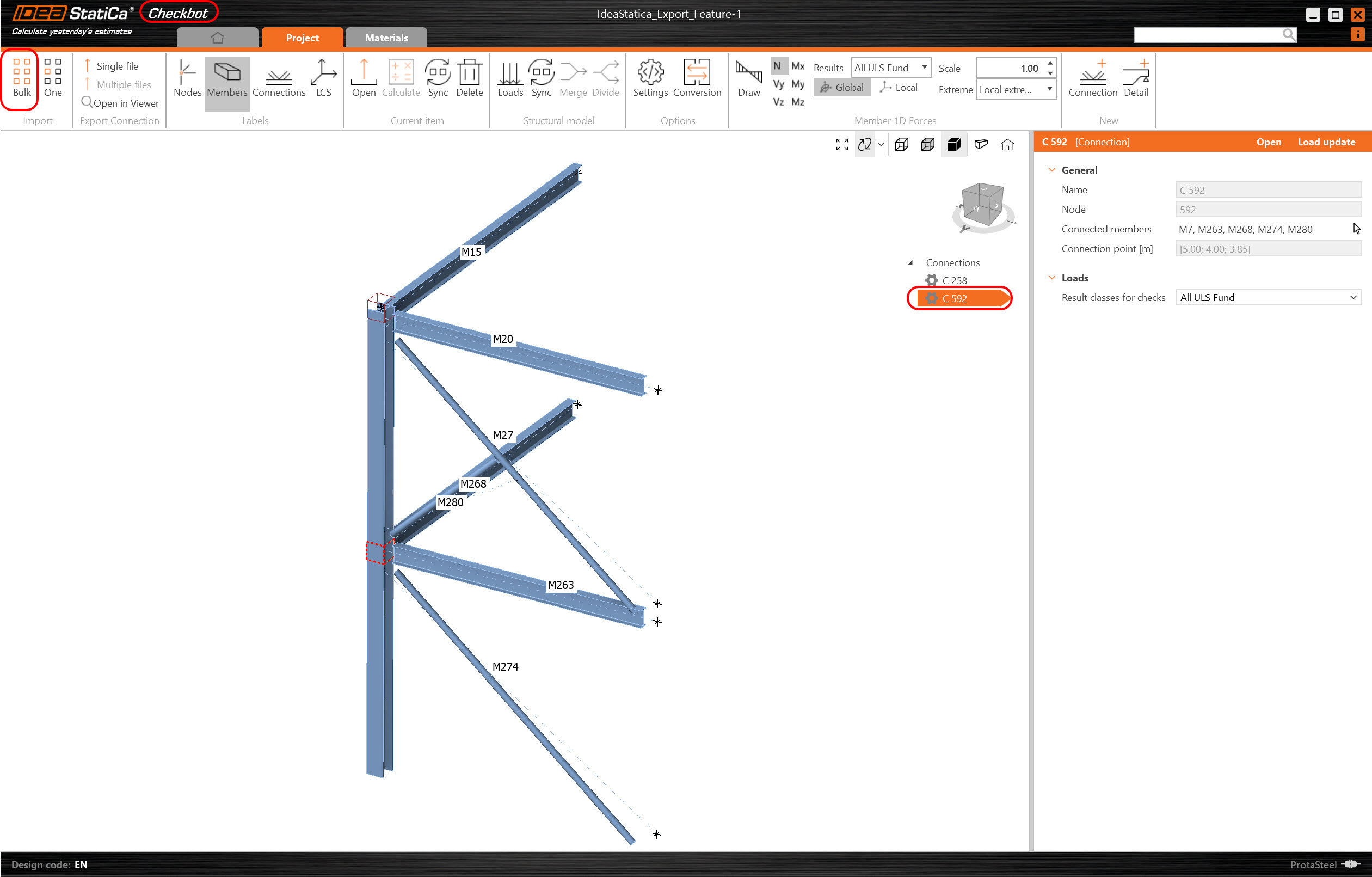Click the zoom-all fit view icon

pyautogui.click(x=841, y=144)
